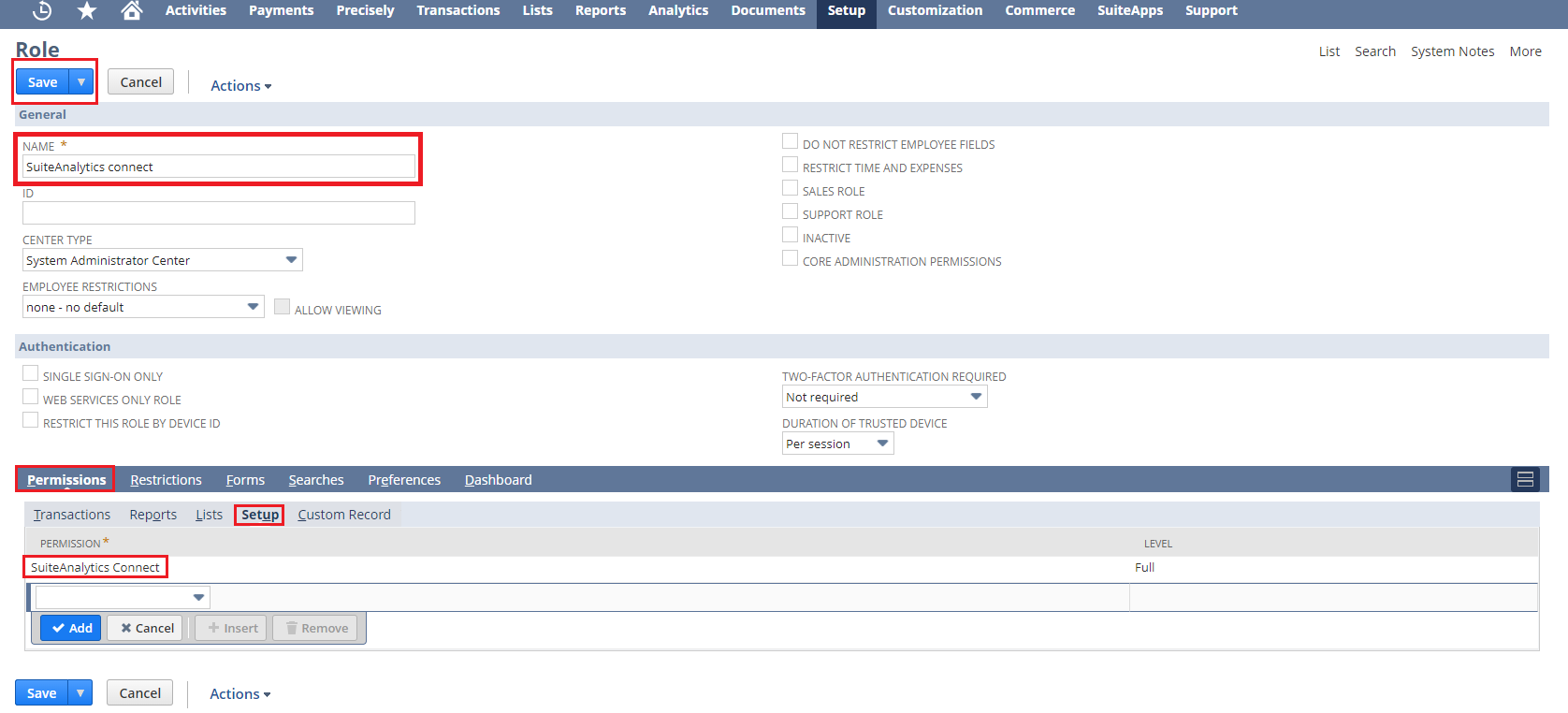Toggle the subtab layout icon on Permissions bar
This screenshot has height=713, width=1568.
pos(1525,480)
